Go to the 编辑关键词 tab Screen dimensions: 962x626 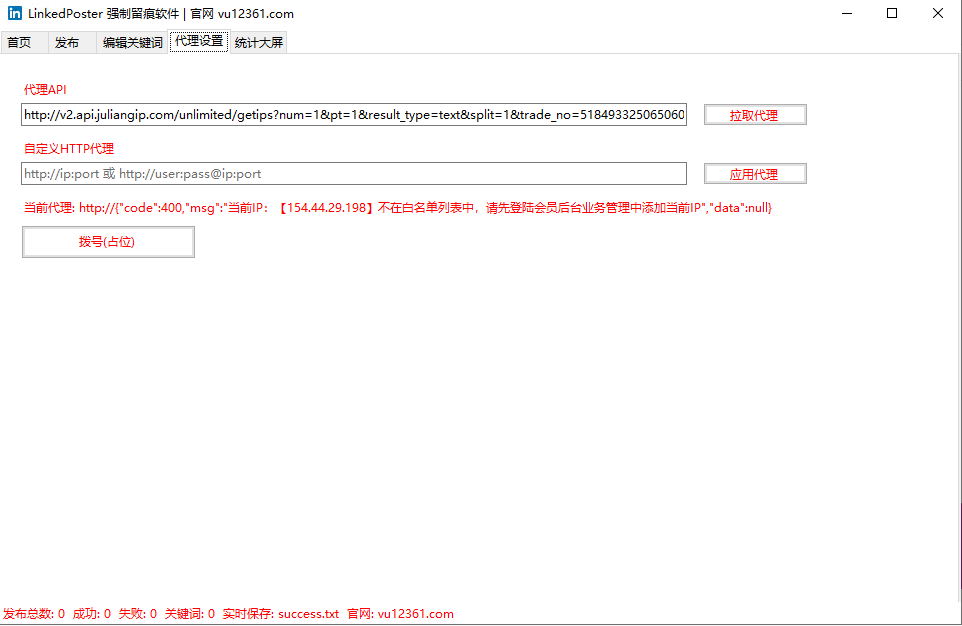pos(132,43)
